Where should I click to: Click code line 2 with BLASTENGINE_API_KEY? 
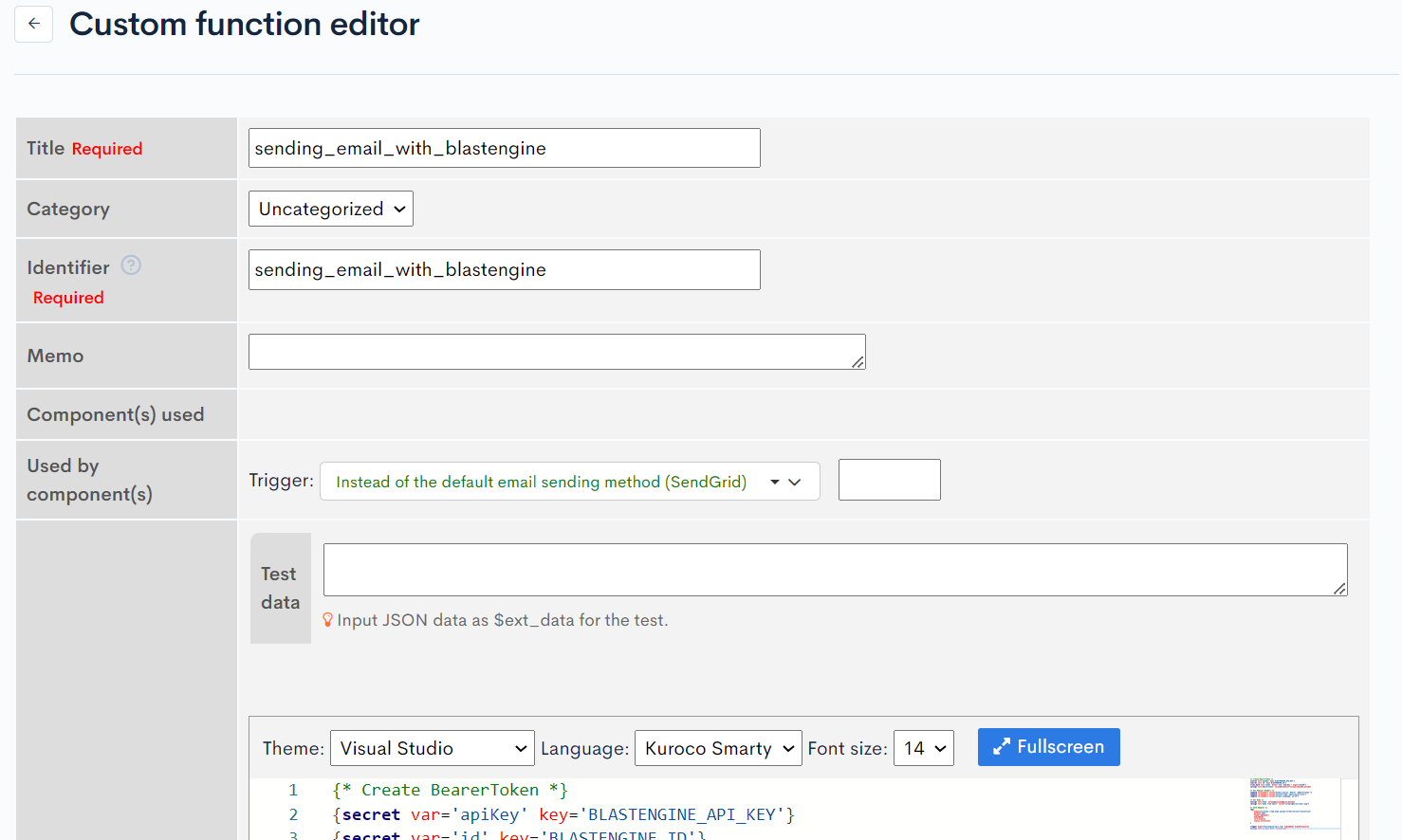(563, 814)
